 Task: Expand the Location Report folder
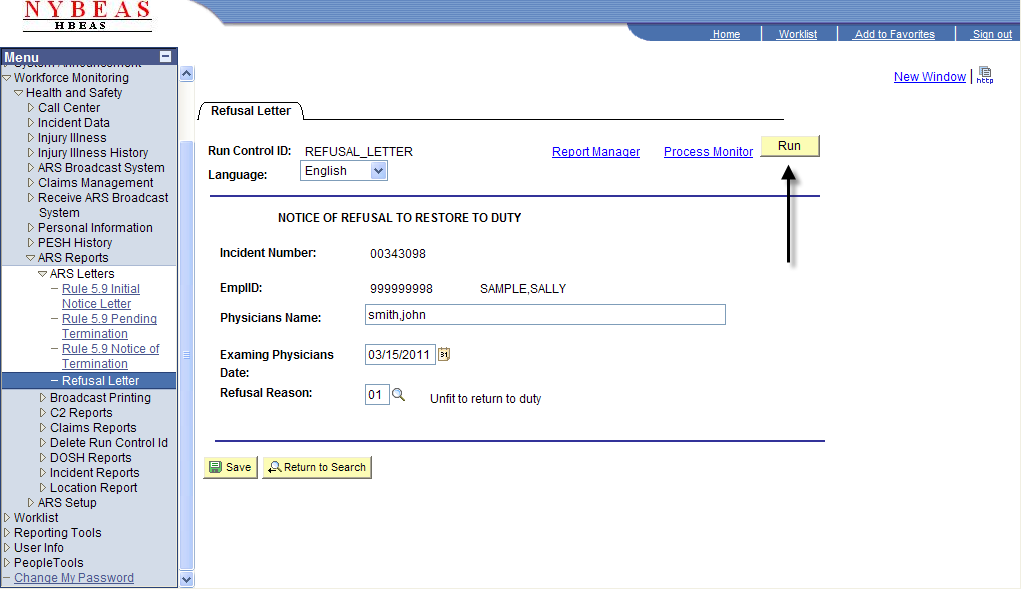pyautogui.click(x=43, y=487)
